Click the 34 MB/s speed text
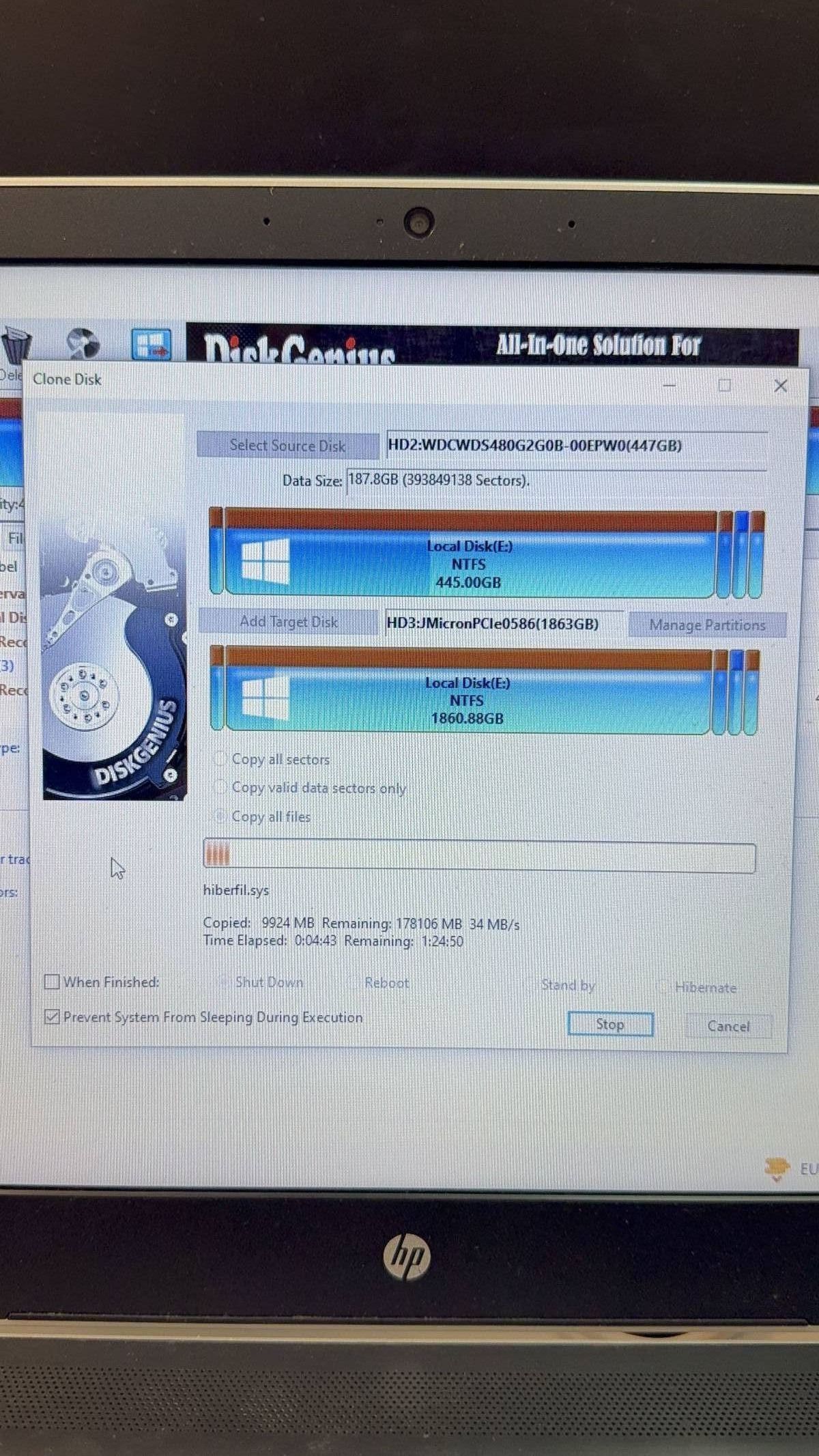 pos(495,924)
